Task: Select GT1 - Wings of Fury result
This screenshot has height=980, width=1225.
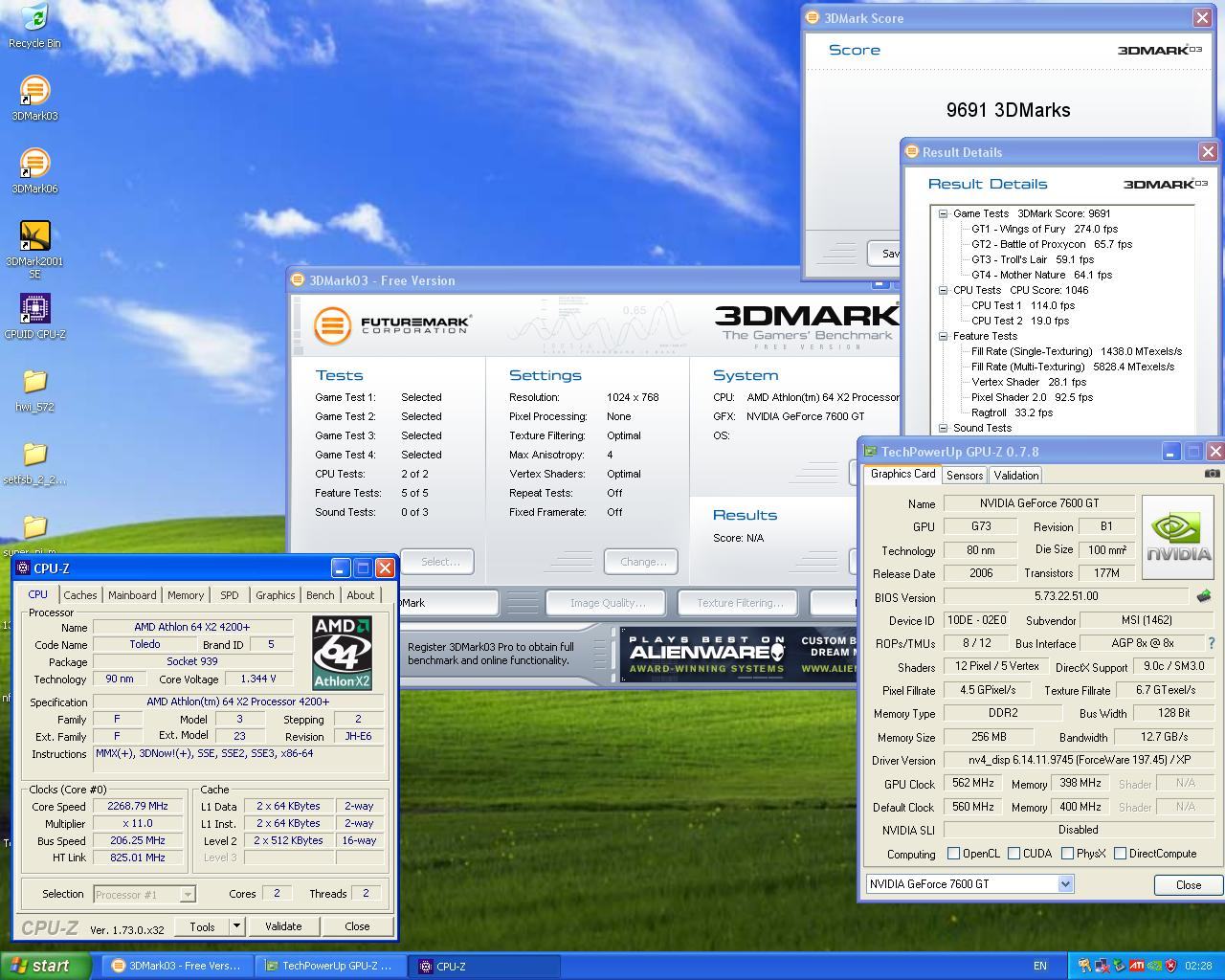Action: click(1044, 229)
